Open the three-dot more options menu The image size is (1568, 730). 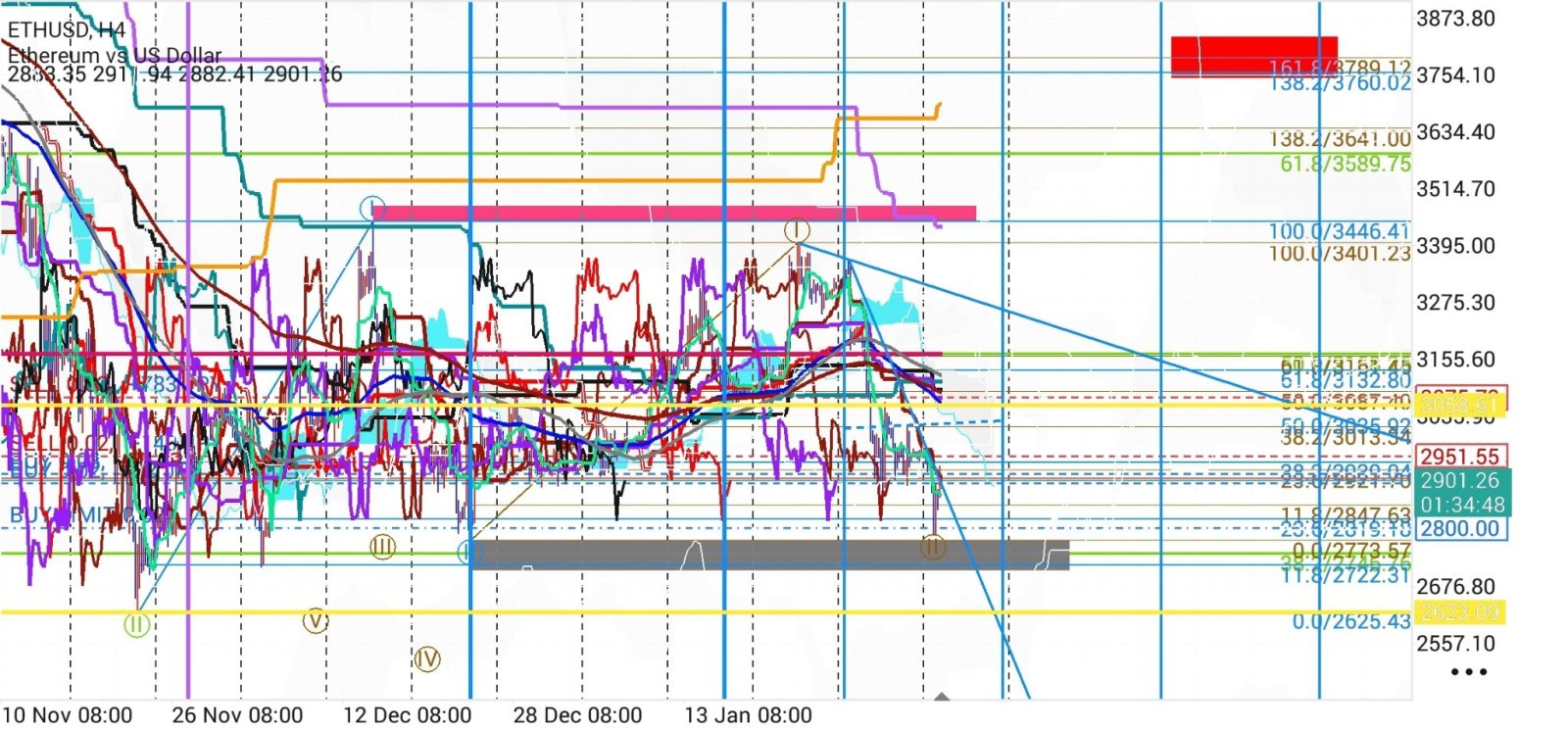1468,672
